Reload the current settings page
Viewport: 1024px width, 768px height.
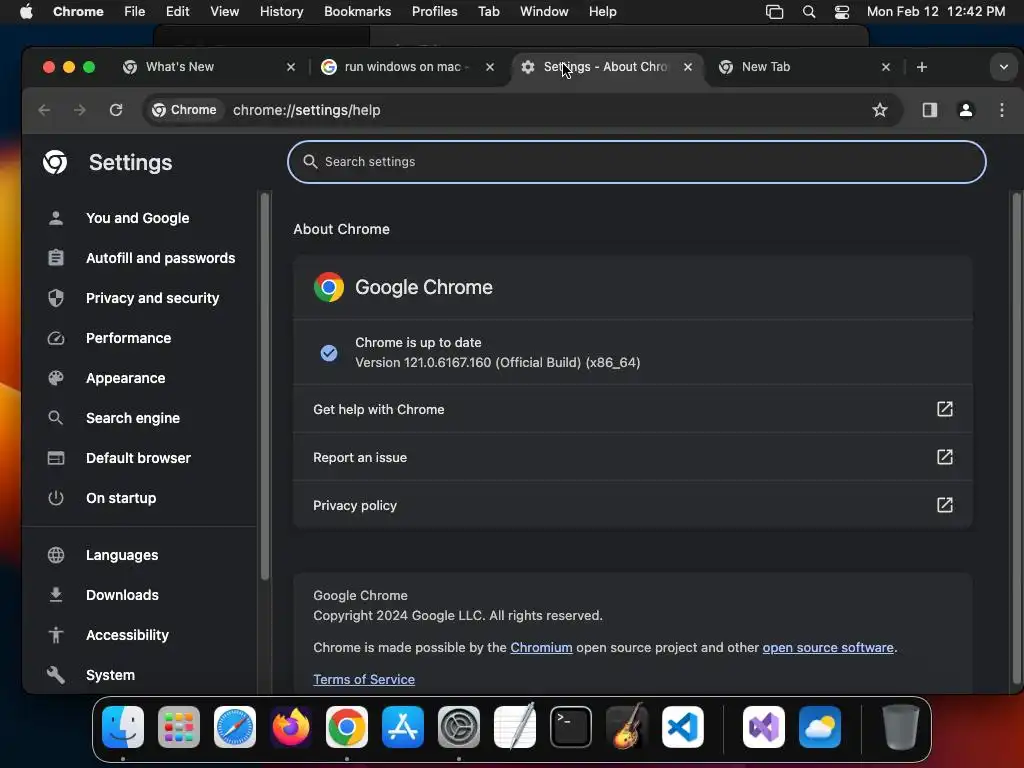116,110
